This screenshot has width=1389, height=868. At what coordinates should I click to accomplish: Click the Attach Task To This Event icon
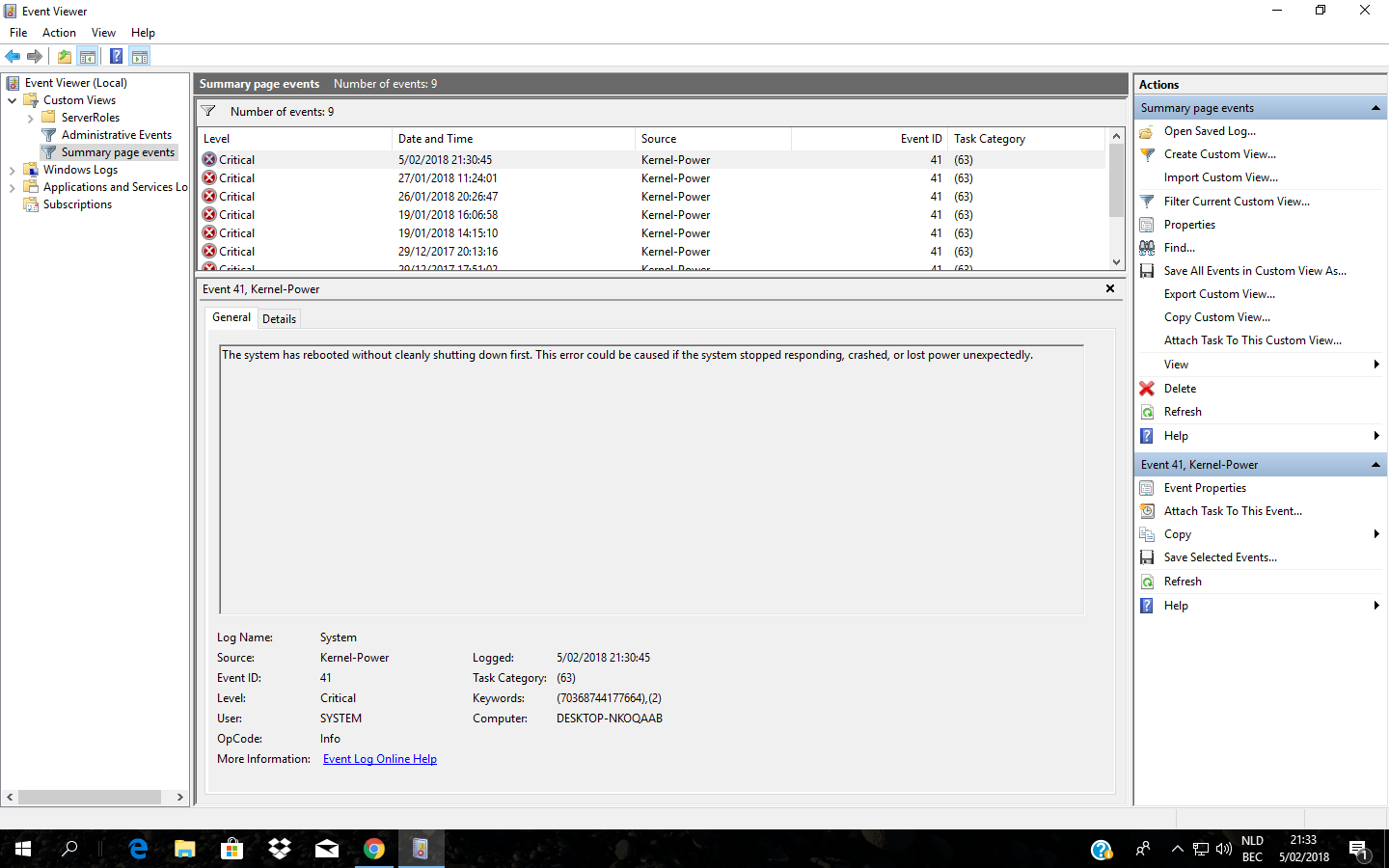point(1147,511)
